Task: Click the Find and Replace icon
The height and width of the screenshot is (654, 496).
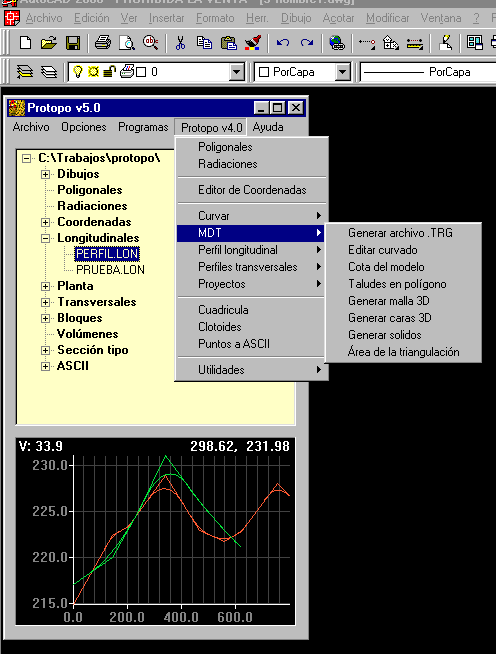Action: point(151,42)
